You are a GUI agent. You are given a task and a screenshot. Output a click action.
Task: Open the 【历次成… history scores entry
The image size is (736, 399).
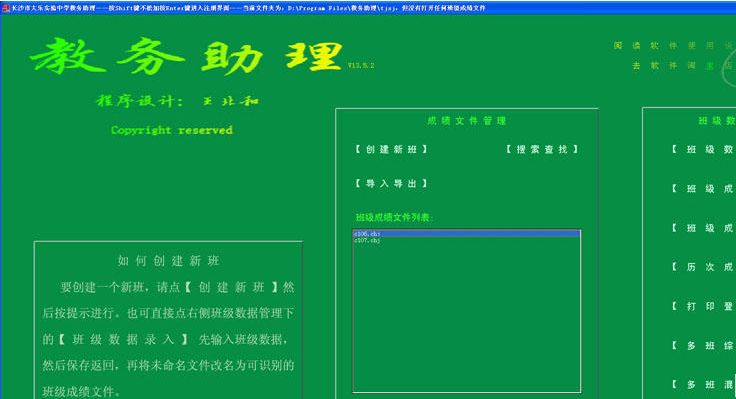tap(702, 267)
